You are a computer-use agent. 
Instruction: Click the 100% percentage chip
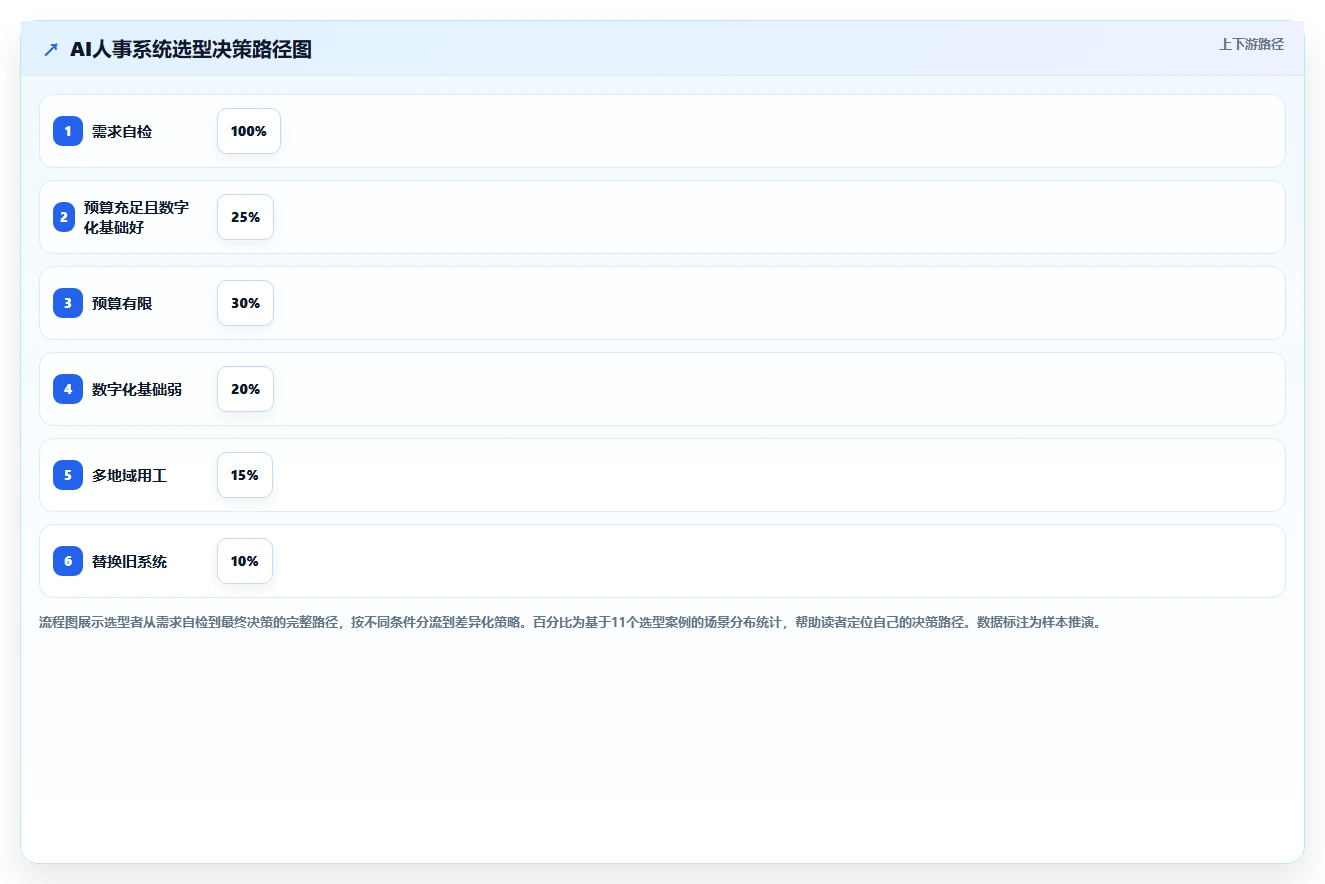(x=249, y=131)
